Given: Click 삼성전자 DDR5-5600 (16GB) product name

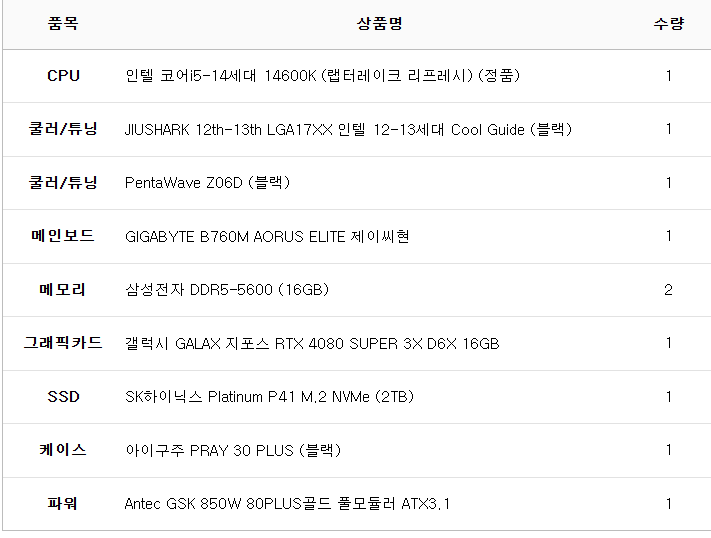Looking at the screenshot, I should pyautogui.click(x=227, y=290).
